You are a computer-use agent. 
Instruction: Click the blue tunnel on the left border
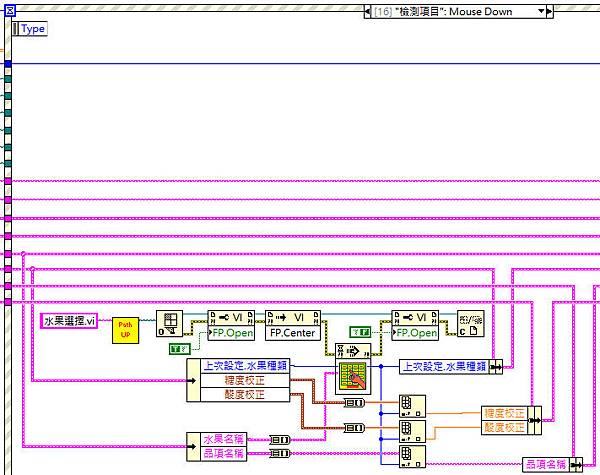point(8,64)
